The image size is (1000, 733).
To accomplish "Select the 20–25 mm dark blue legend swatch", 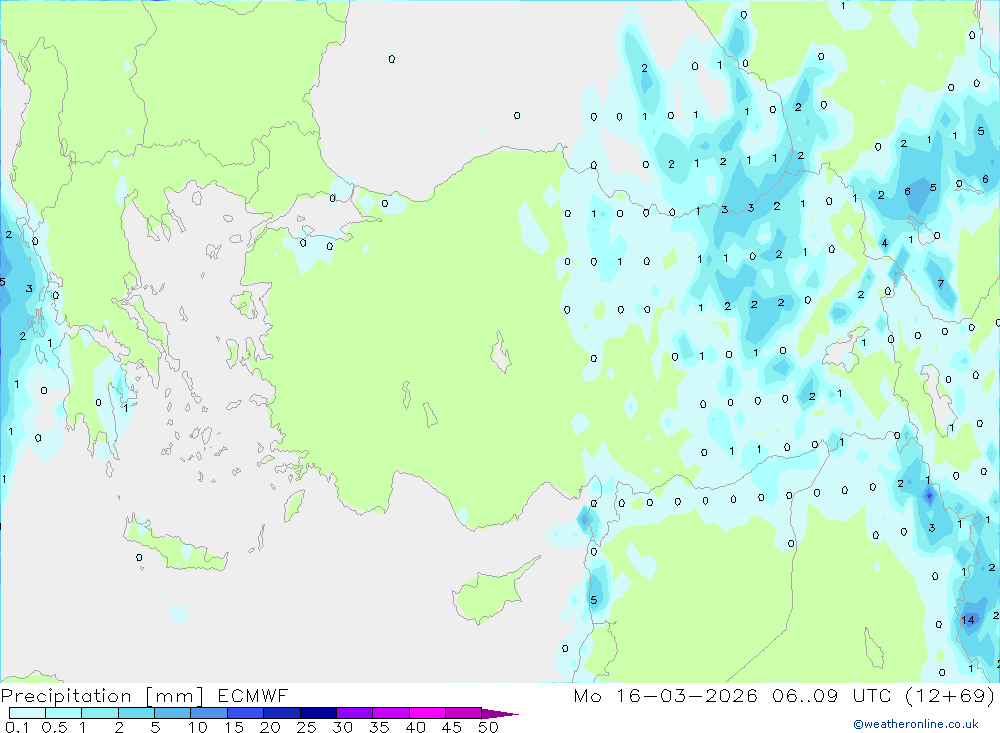I will pos(282,713).
